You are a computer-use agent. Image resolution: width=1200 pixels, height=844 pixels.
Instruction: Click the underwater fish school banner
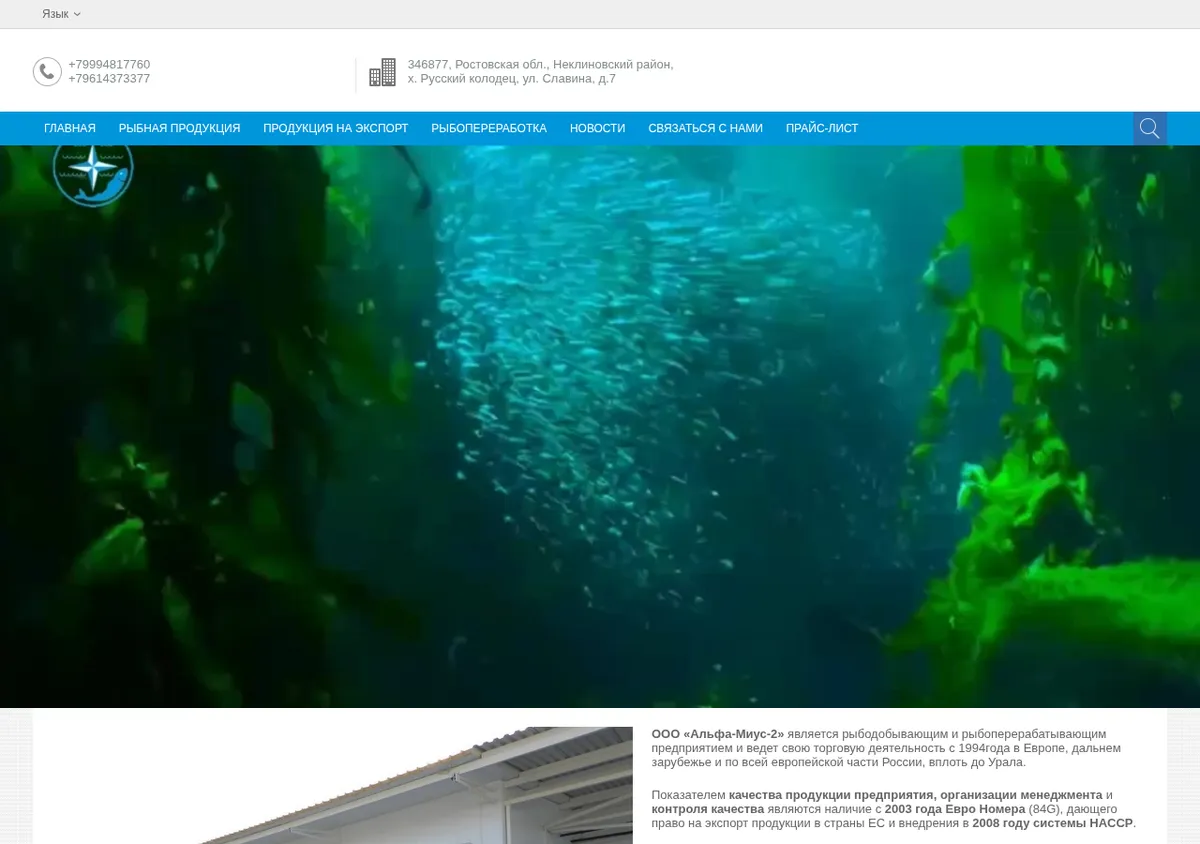600,427
